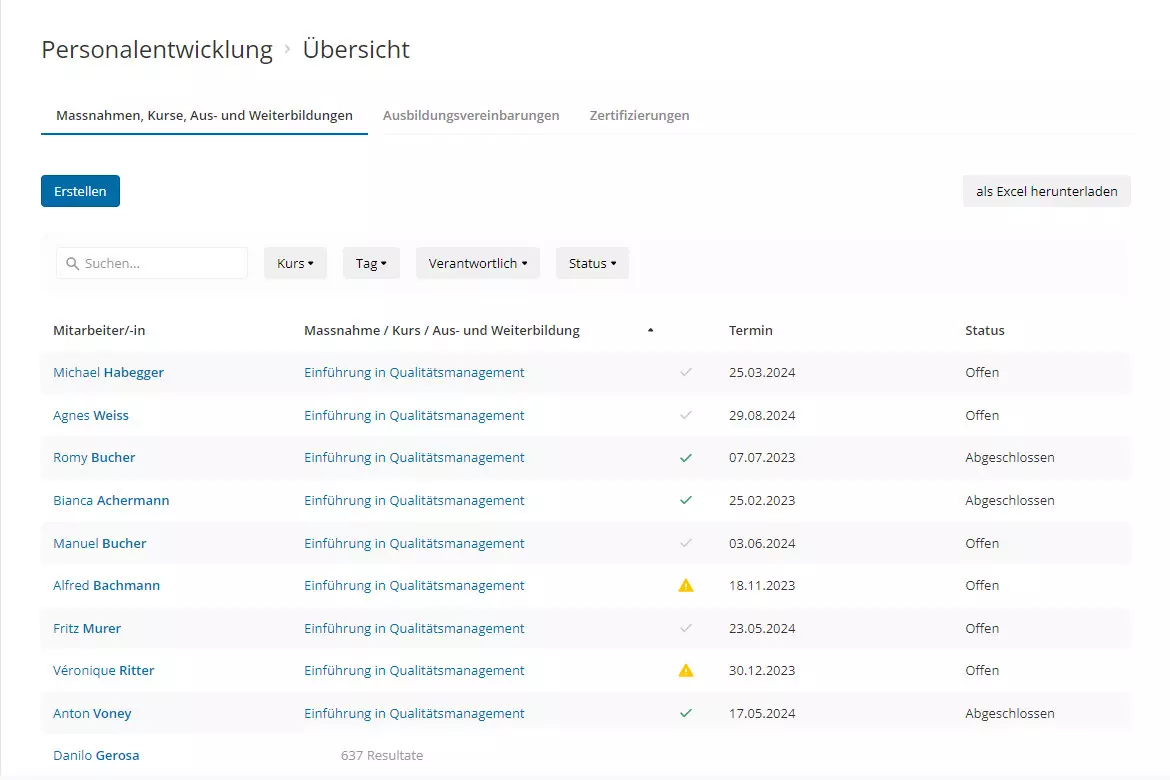Download the list via als Excel herunterladen
The image size is (1170, 780).
coord(1046,191)
